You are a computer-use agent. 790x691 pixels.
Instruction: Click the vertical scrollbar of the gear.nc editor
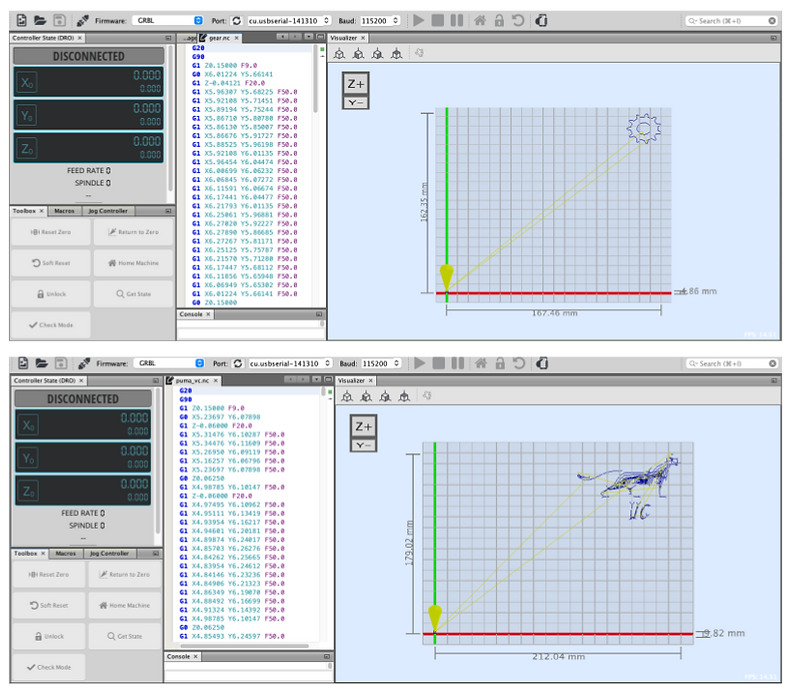(x=315, y=79)
